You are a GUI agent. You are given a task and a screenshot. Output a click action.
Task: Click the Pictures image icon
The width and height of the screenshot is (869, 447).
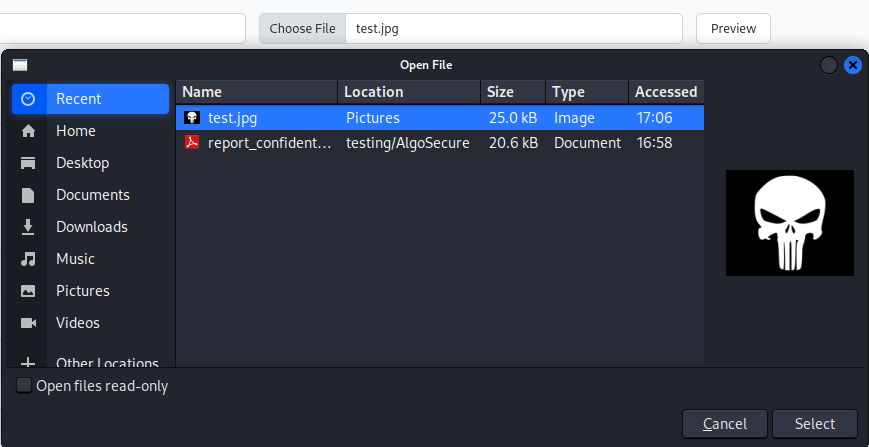(28, 291)
